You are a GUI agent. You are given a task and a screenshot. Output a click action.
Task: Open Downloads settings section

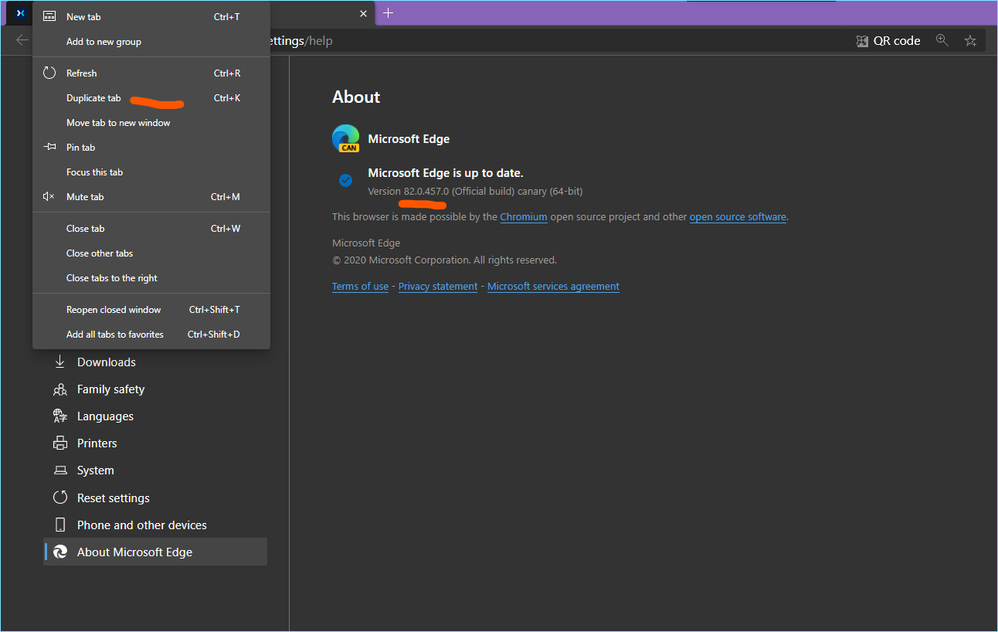point(155,362)
